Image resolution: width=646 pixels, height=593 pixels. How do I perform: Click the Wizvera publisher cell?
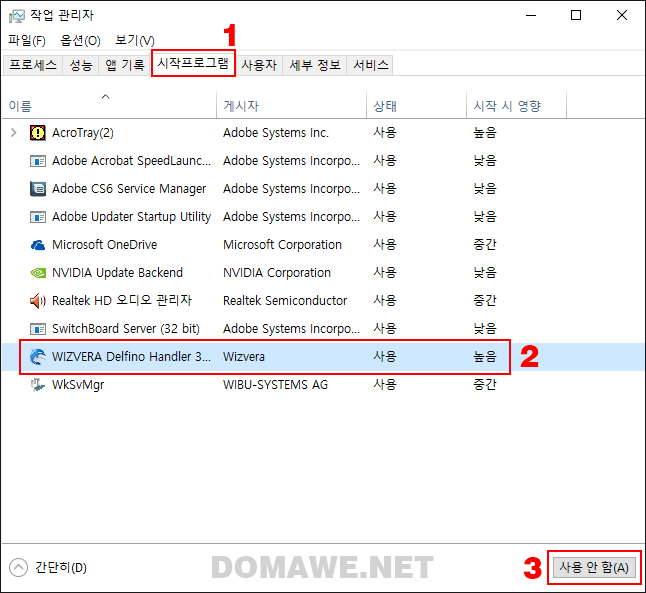tap(244, 356)
